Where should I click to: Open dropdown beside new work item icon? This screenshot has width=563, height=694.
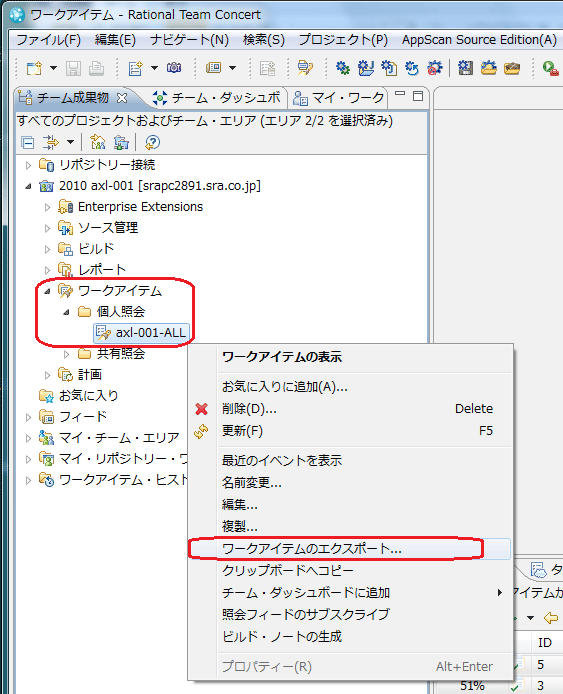(154, 68)
